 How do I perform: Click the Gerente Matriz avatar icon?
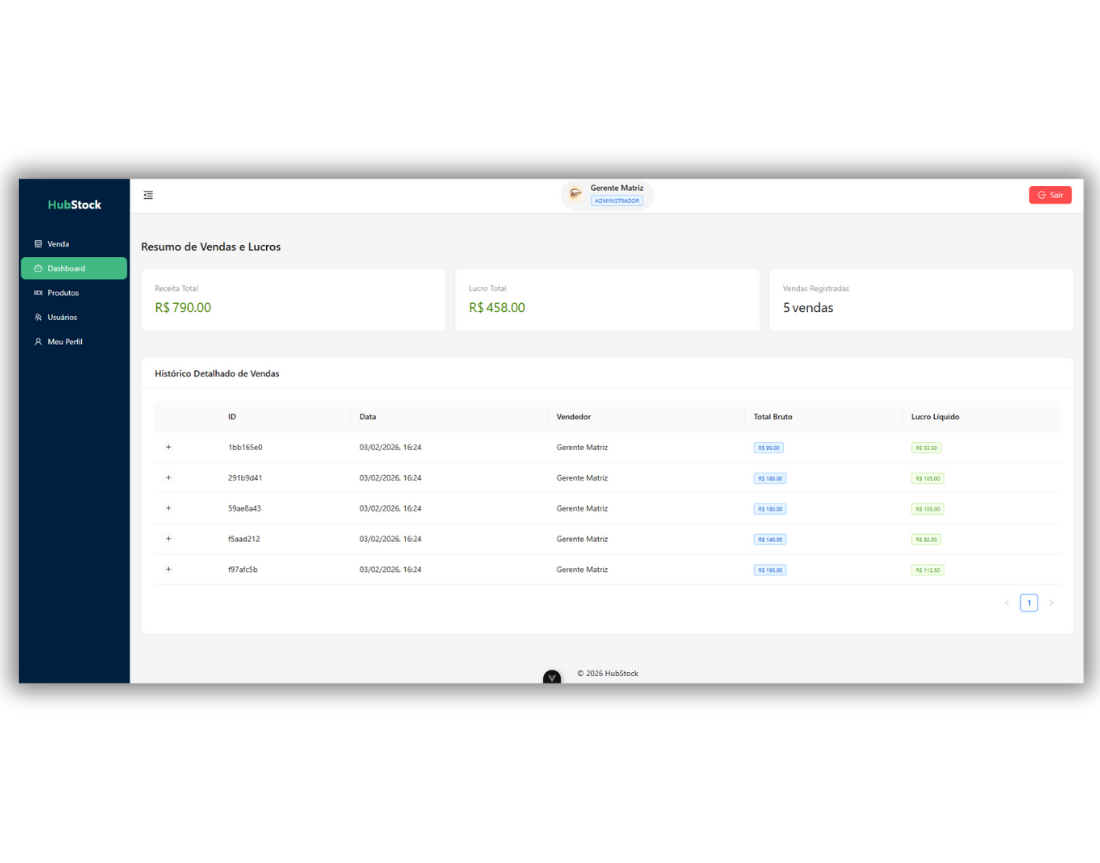(574, 193)
